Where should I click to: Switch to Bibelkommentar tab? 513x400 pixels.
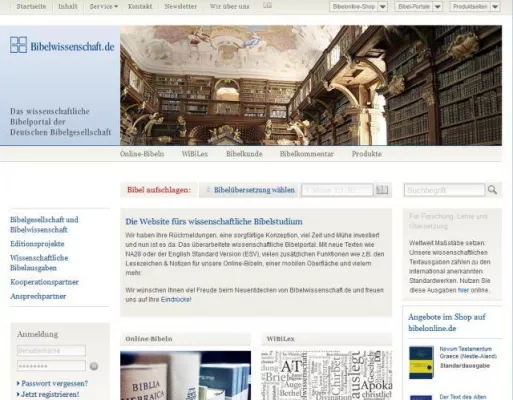(307, 154)
